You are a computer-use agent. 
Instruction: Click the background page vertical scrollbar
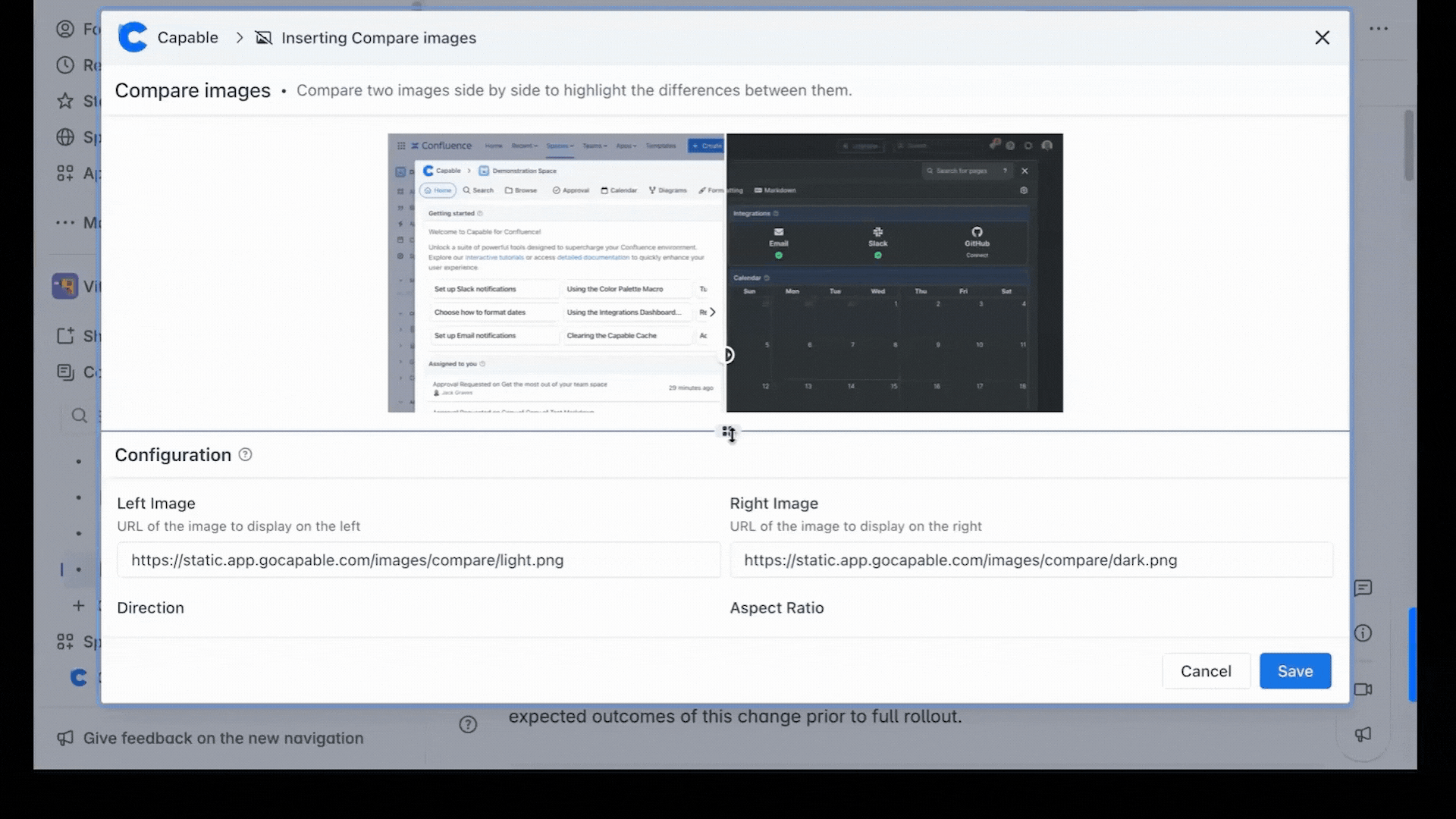pos(1409,146)
